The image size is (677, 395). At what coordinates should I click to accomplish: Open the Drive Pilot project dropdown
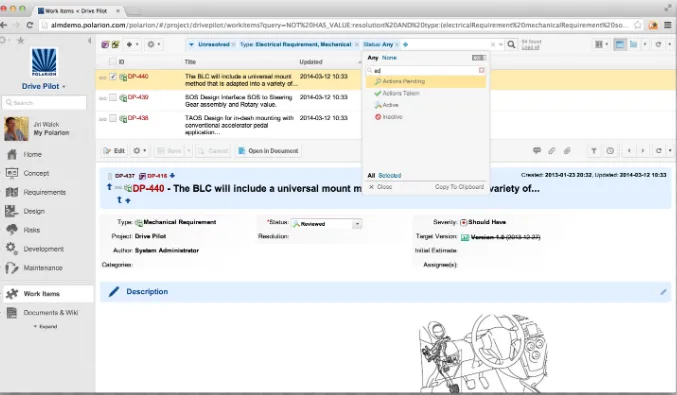(x=44, y=86)
